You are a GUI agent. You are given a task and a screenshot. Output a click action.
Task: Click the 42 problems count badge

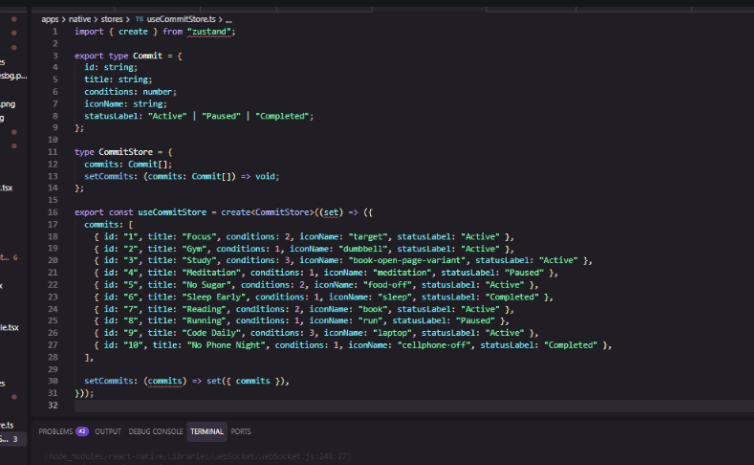point(82,431)
